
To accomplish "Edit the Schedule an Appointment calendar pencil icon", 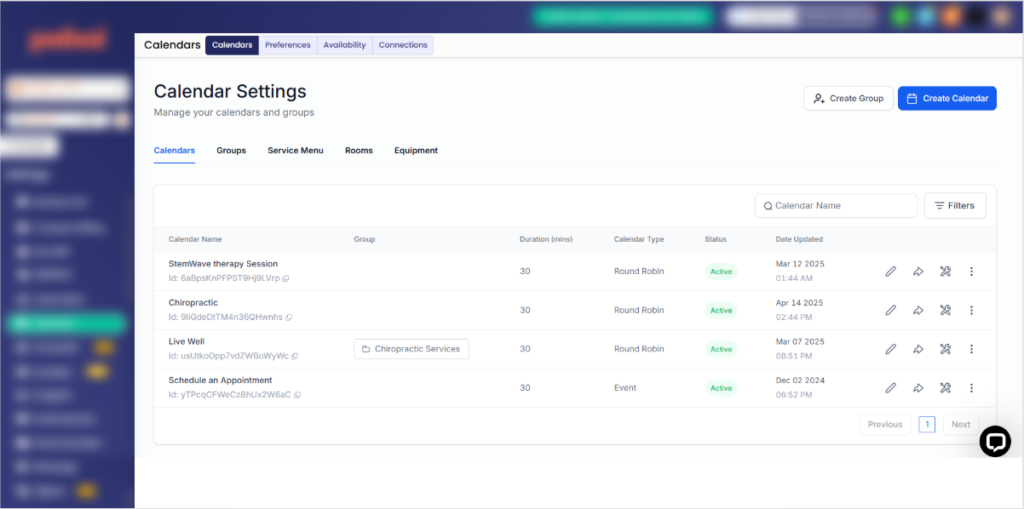I will [890, 388].
